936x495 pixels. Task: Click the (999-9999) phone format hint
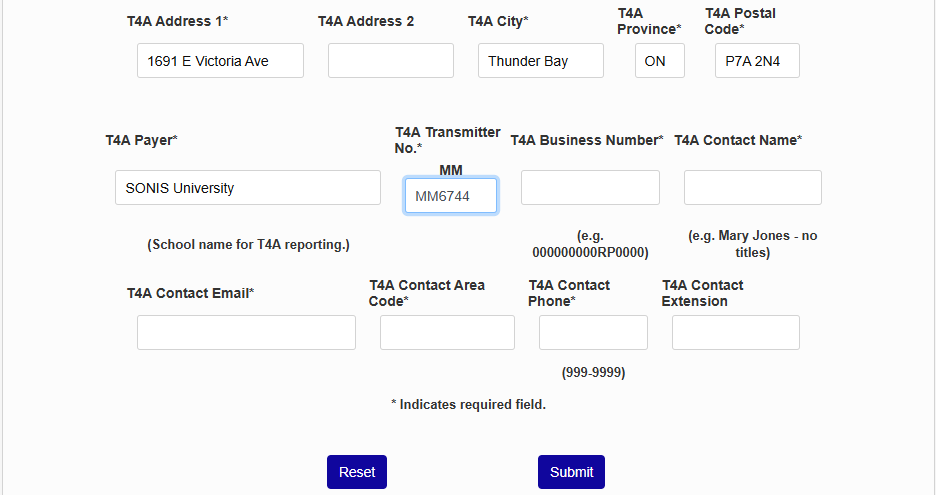pos(593,373)
